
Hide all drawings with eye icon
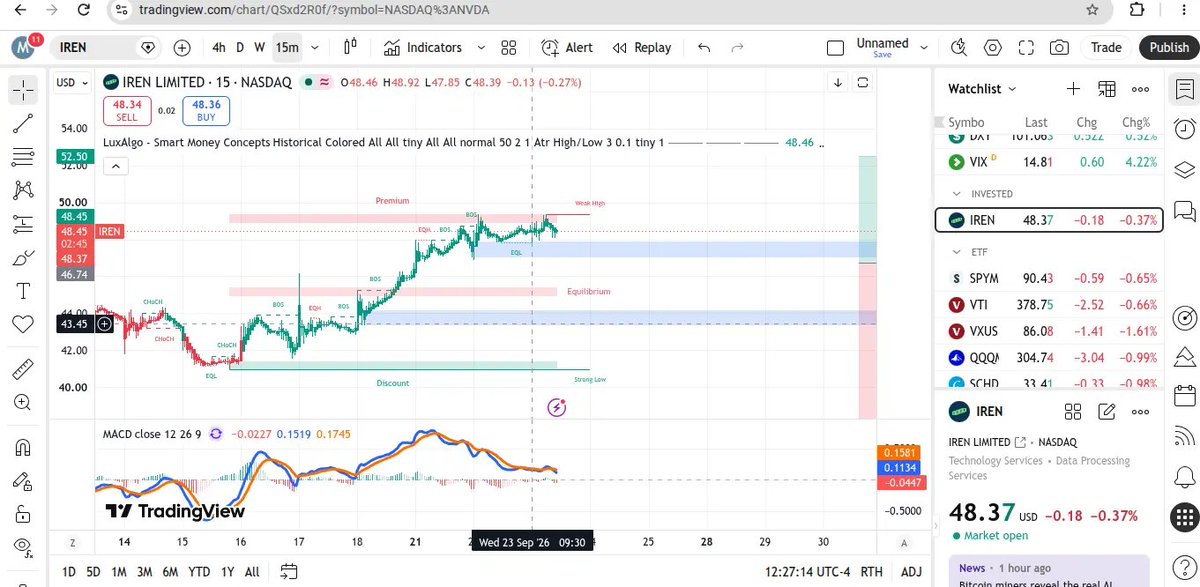[23, 547]
